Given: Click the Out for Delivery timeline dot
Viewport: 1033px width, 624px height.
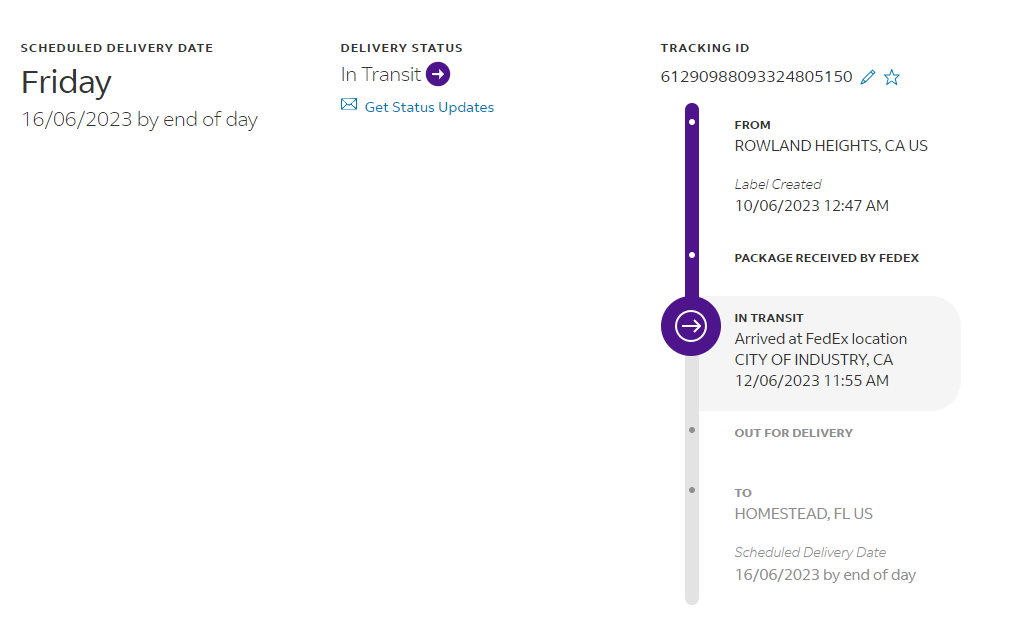Looking at the screenshot, I should [692, 430].
